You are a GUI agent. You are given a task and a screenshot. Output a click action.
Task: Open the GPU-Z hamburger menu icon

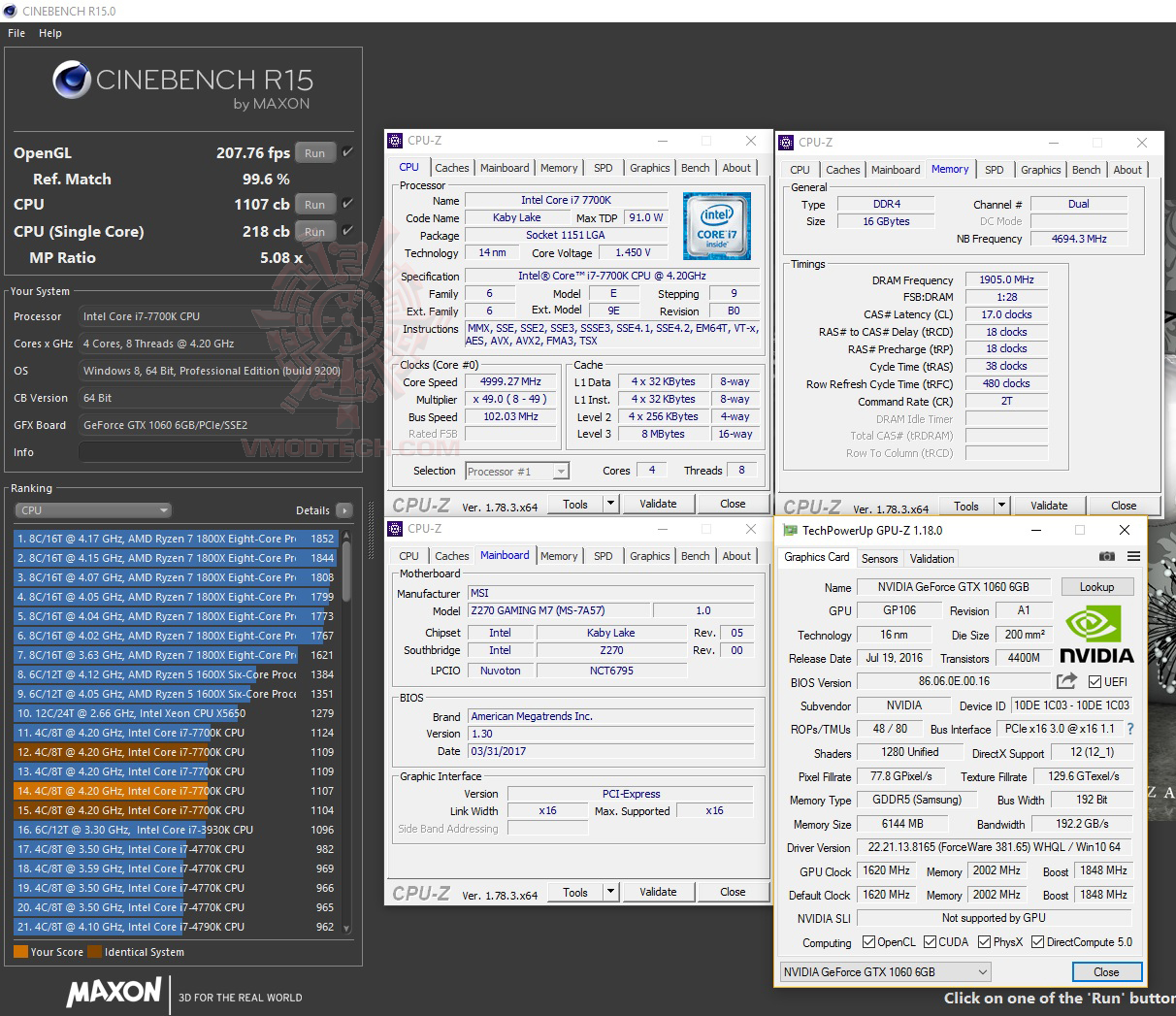click(1133, 557)
